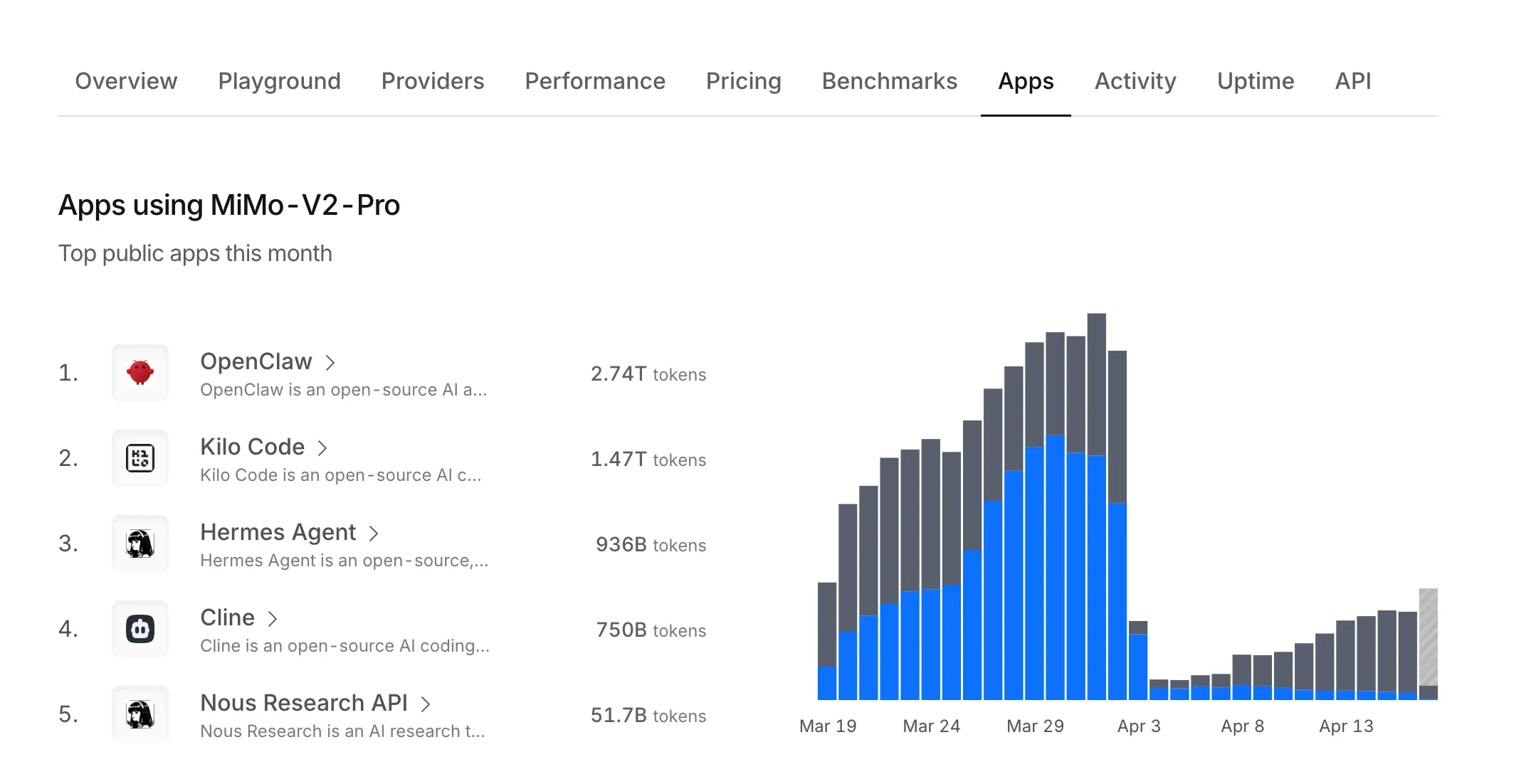The width and height of the screenshot is (1536, 784).
Task: View the Uptime tab
Action: click(1255, 81)
